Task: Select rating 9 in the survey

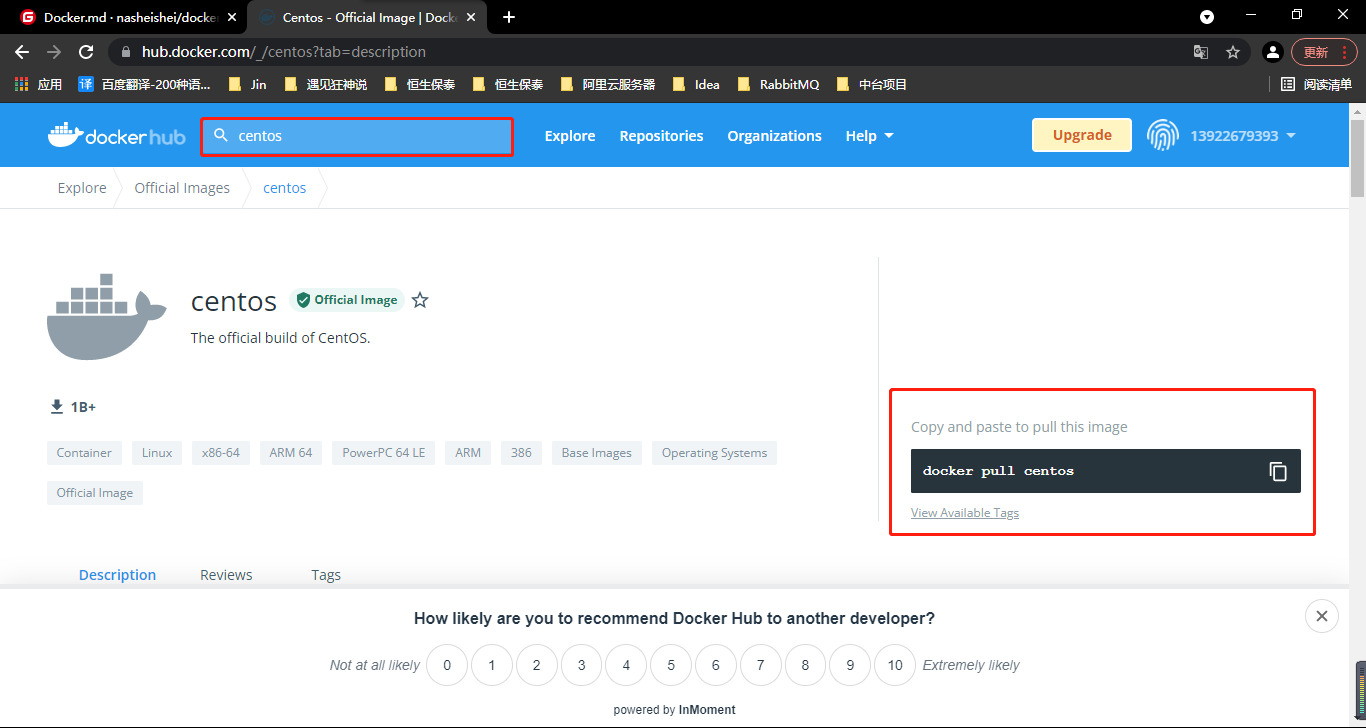Action: pos(850,665)
